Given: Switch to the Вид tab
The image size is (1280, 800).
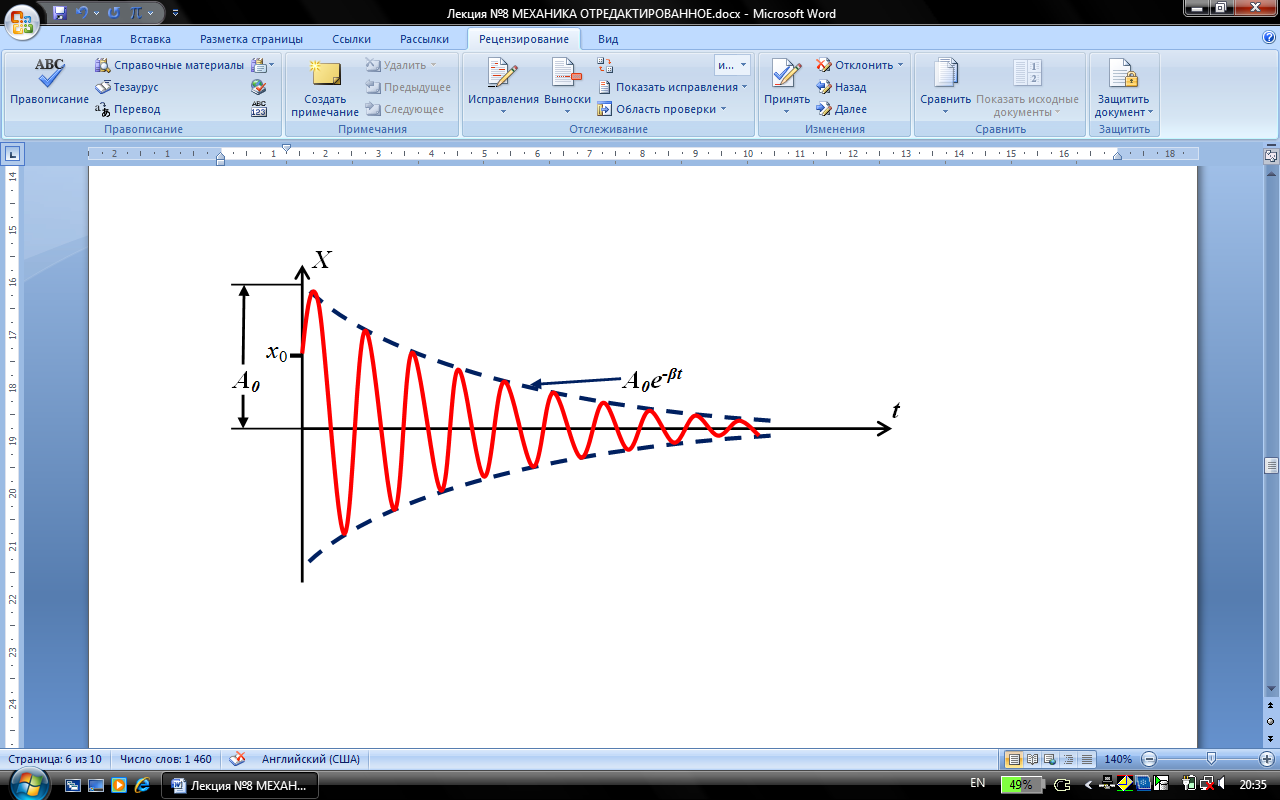Looking at the screenshot, I should [x=608, y=39].
